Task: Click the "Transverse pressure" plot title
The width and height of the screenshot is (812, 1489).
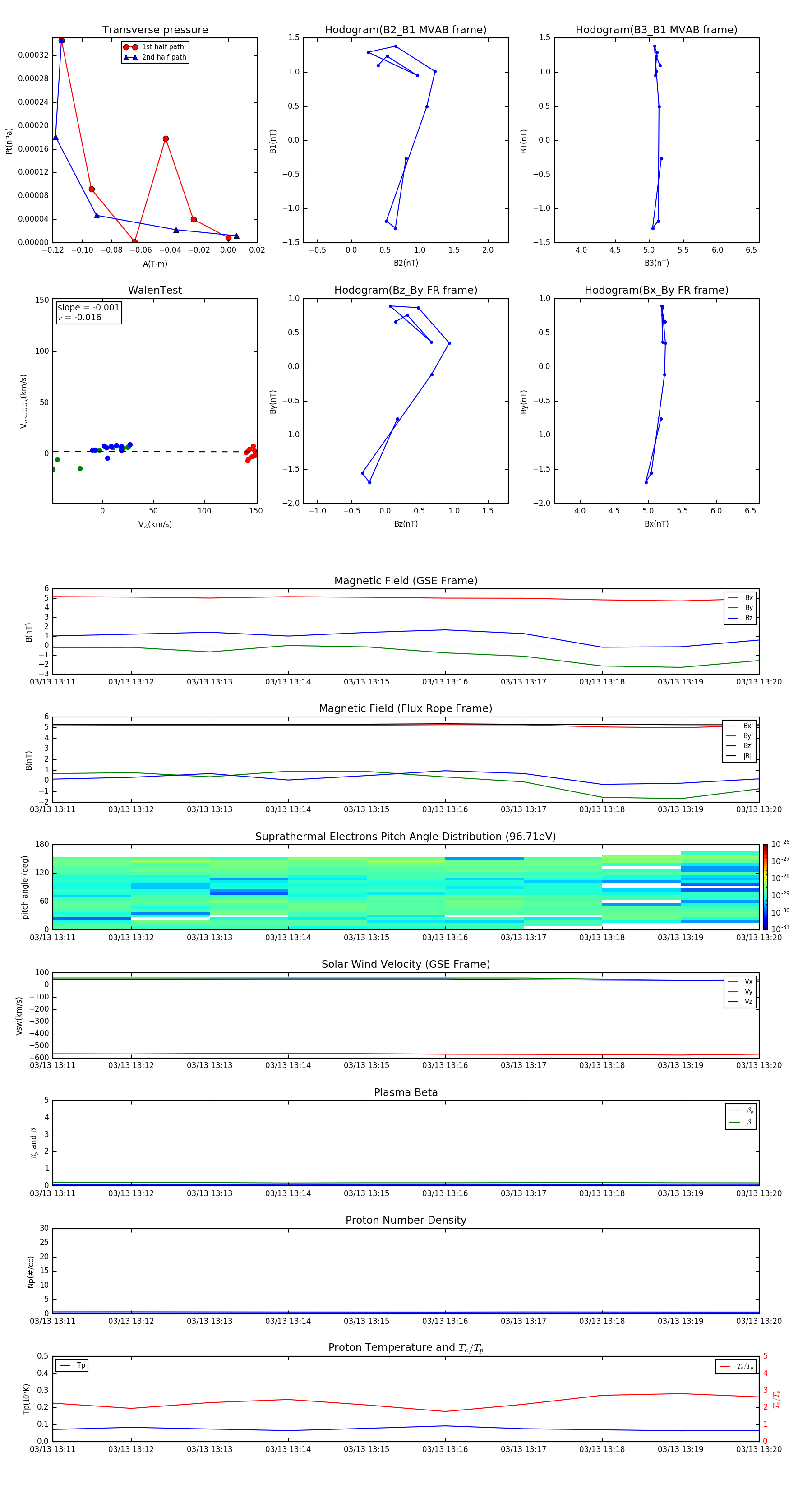Action: (x=155, y=30)
